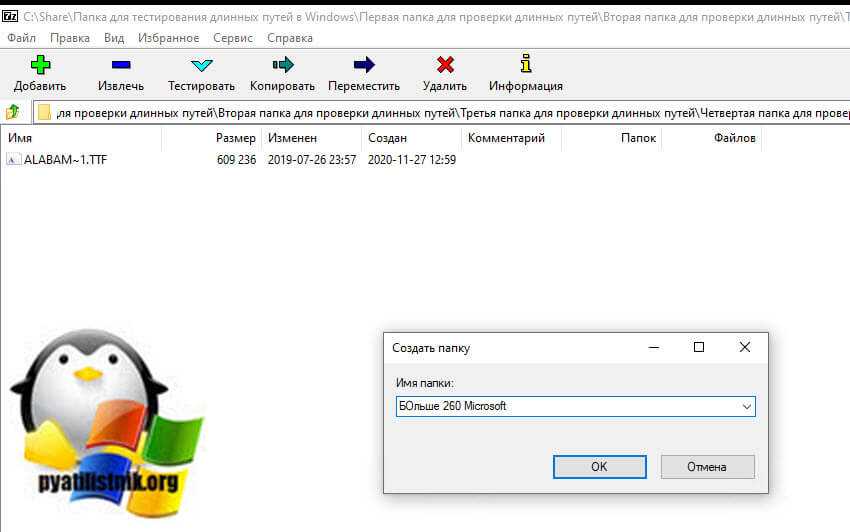Select the Test archive toolbar icon
Image resolution: width=850 pixels, height=532 pixels.
click(x=201, y=65)
